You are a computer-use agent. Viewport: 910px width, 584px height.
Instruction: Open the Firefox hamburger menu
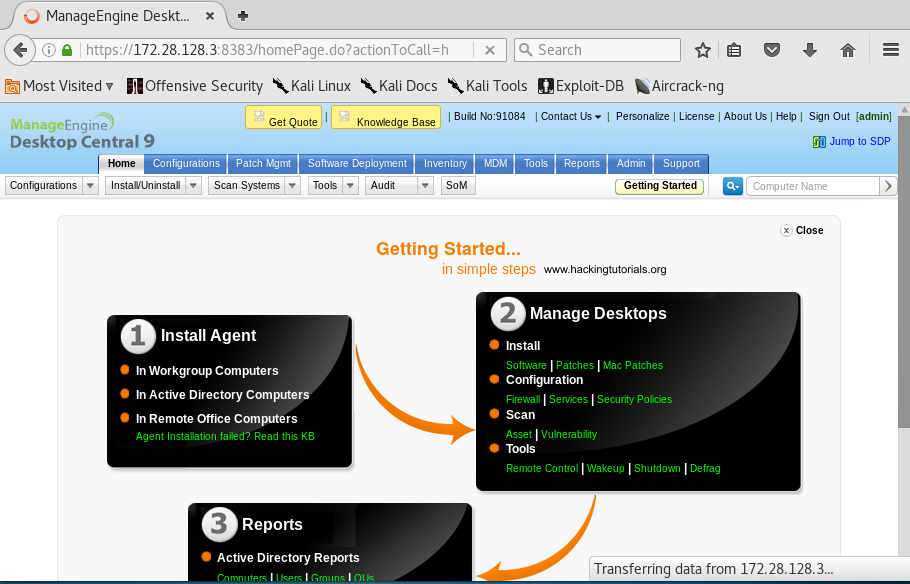(890, 50)
